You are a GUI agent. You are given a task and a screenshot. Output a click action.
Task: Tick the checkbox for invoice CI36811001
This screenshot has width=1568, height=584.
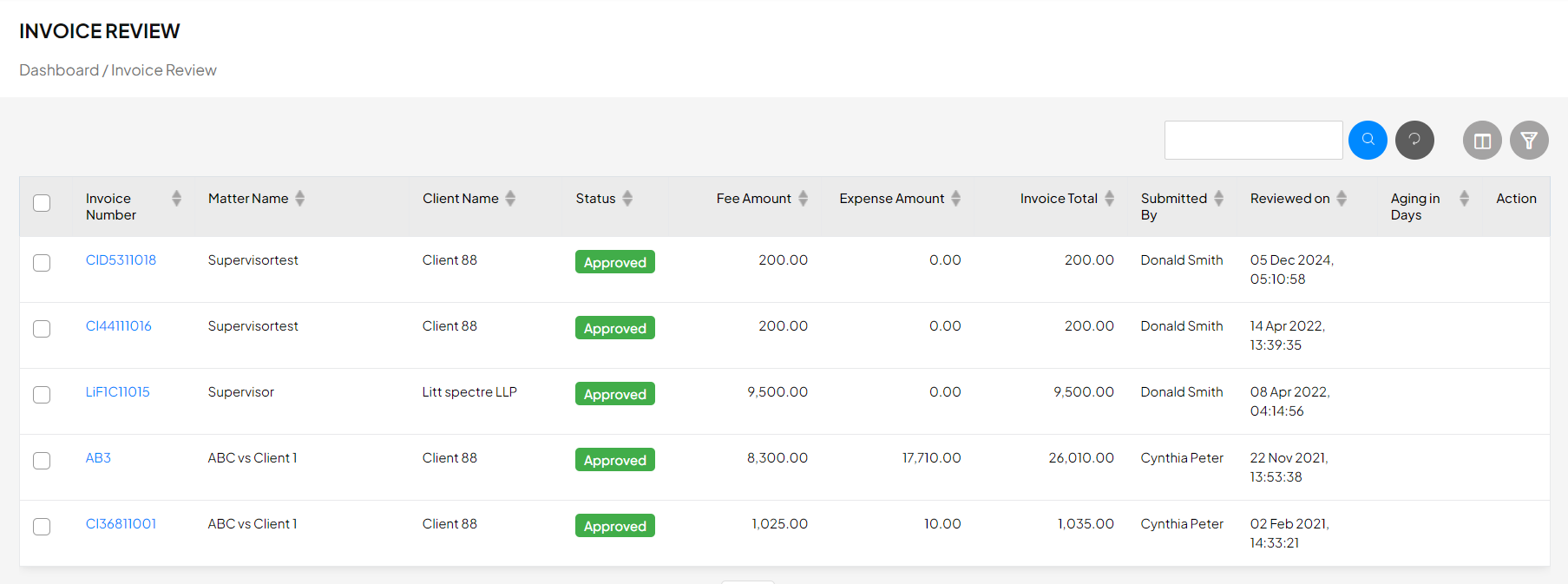click(42, 527)
